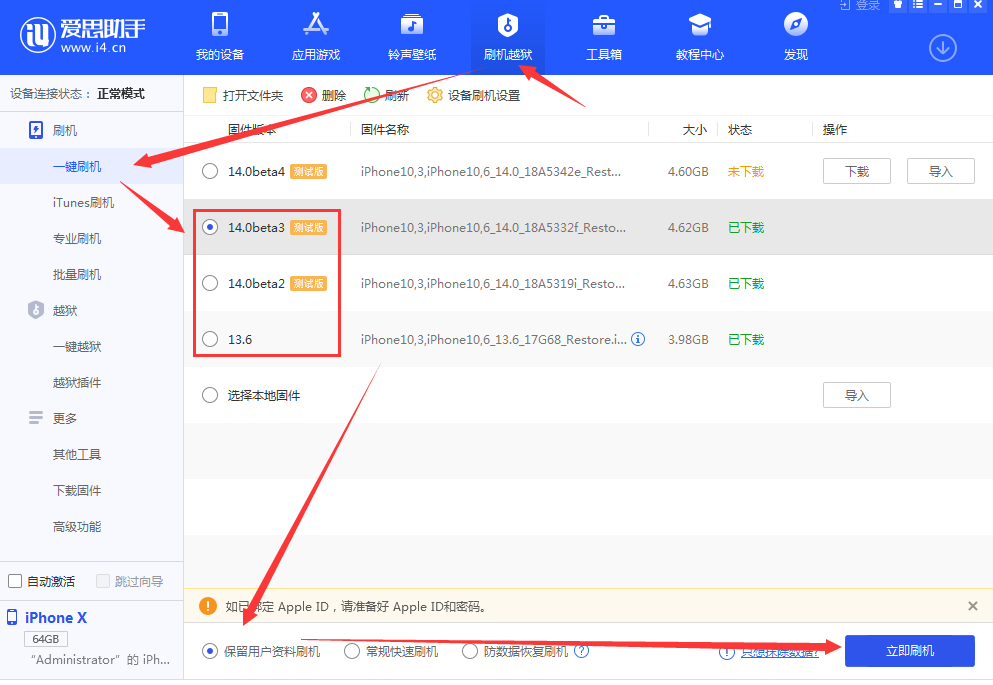Open the 铃声壁纸 ringtones and wallpapers section
This screenshot has height=685, width=993.
(x=412, y=37)
